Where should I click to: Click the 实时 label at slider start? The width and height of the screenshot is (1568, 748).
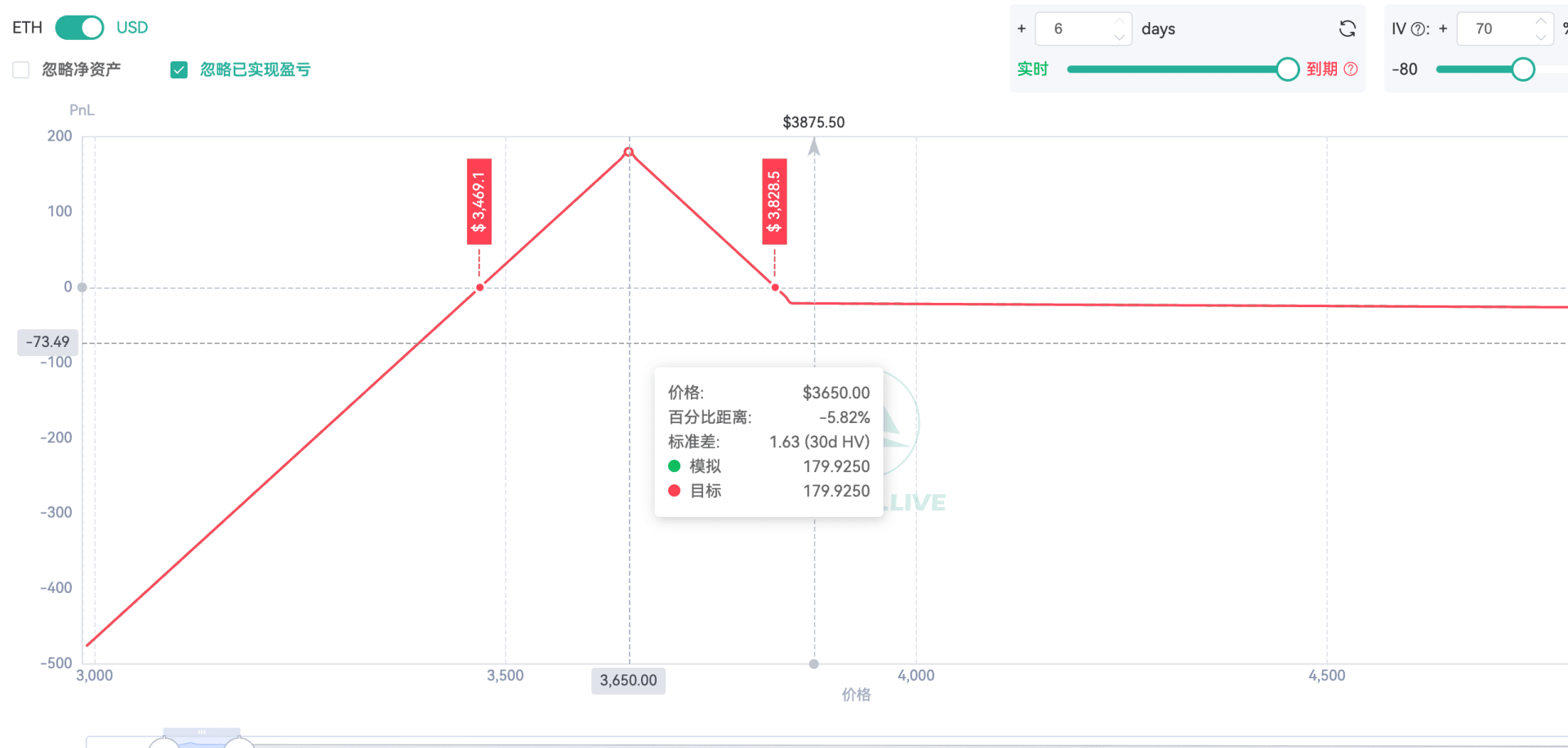point(1032,69)
